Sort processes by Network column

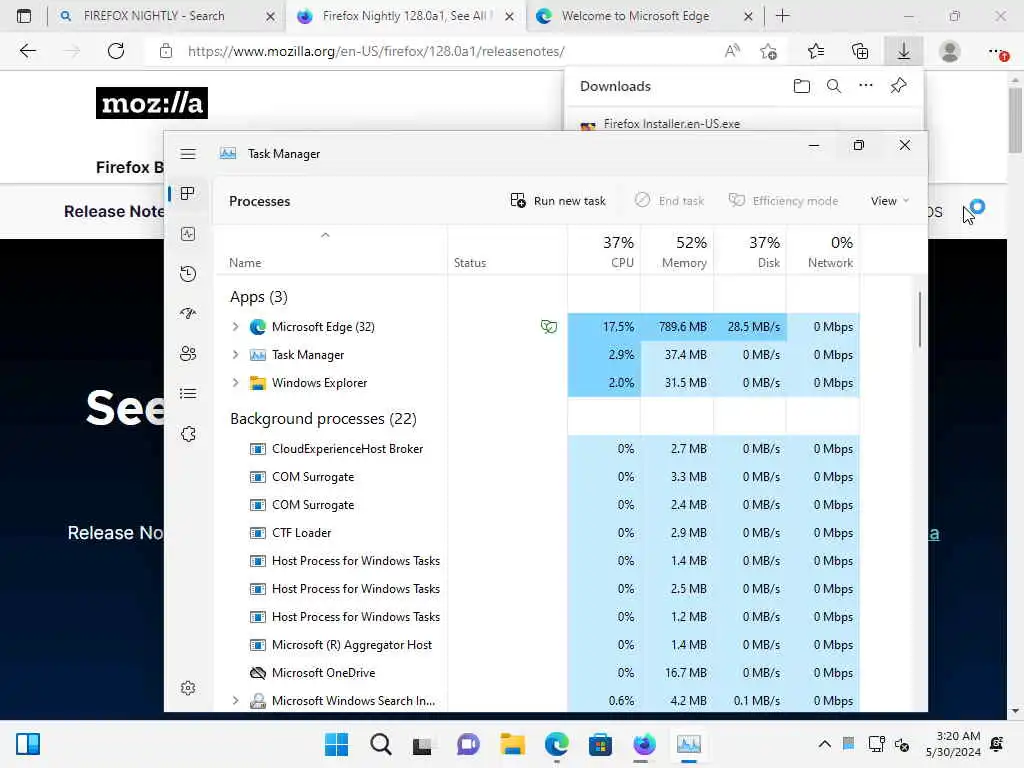(824, 251)
